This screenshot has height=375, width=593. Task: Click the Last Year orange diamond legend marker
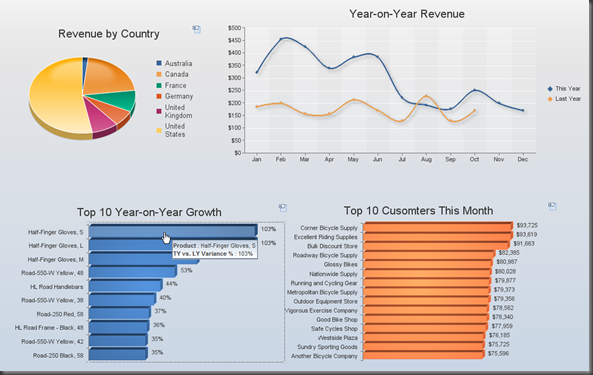tap(550, 99)
